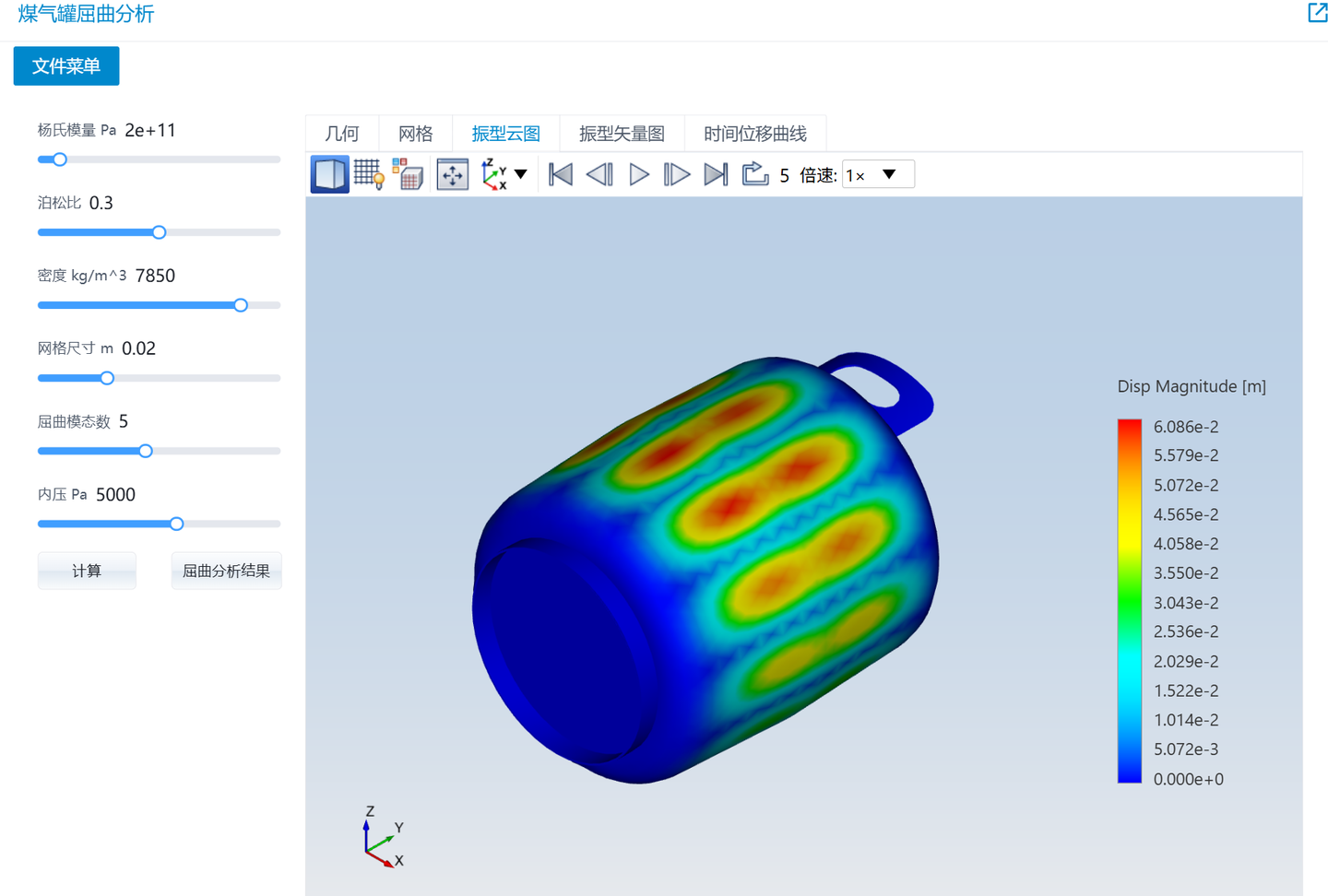
Task: Play the mode shape animation
Action: (638, 174)
